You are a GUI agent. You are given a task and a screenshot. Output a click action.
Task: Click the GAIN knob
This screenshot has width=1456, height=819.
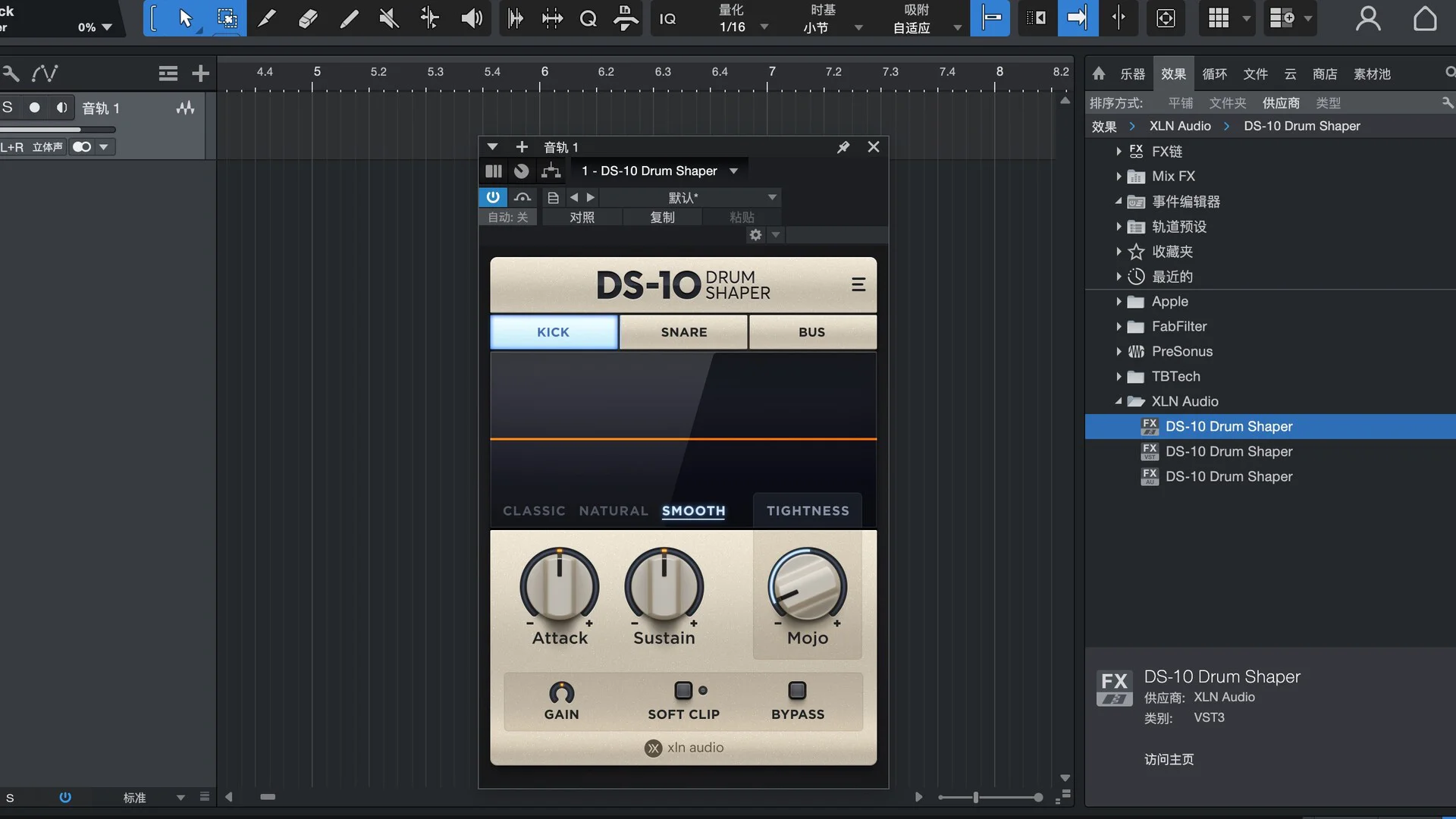pyautogui.click(x=561, y=692)
